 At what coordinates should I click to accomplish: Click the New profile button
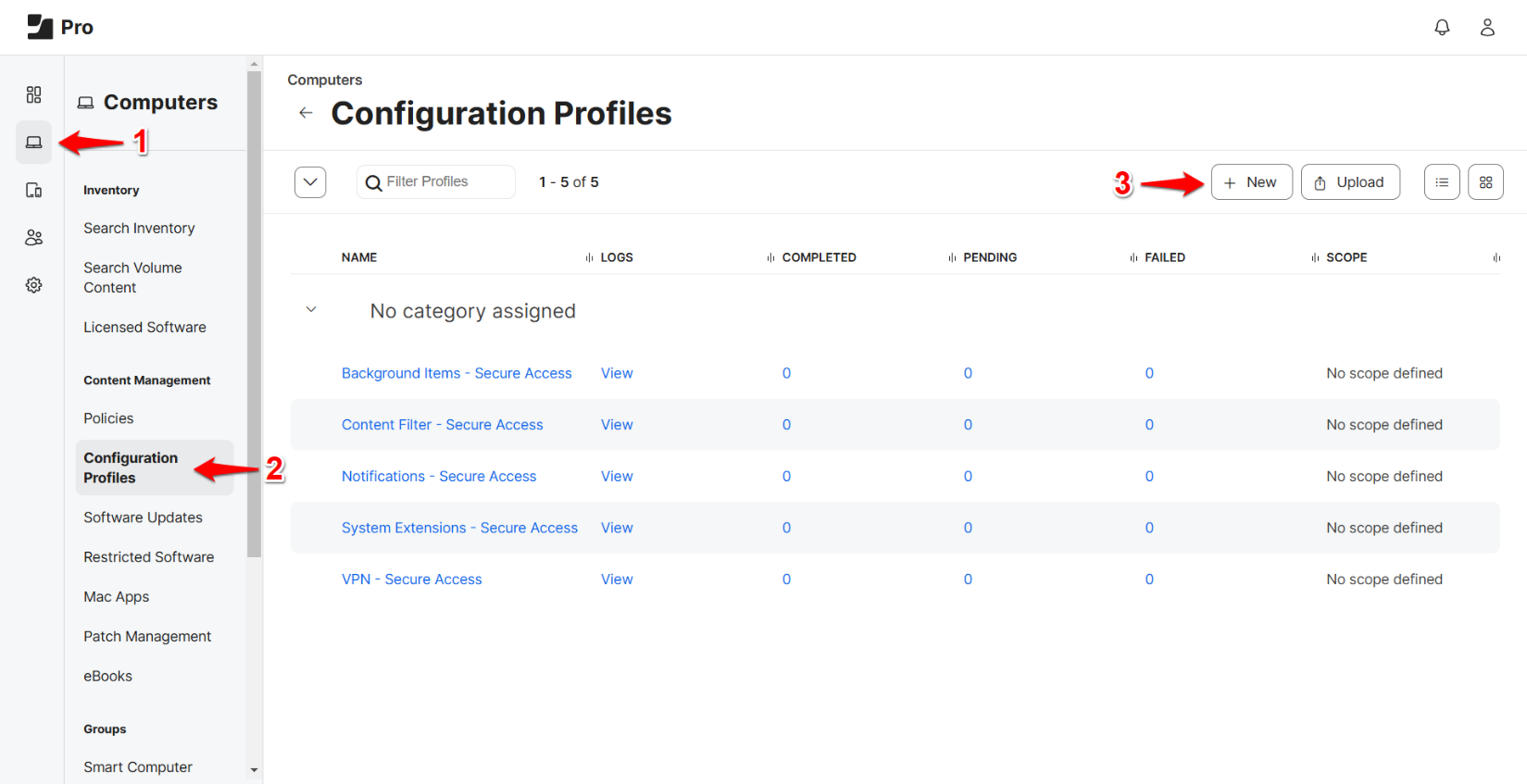coord(1251,182)
